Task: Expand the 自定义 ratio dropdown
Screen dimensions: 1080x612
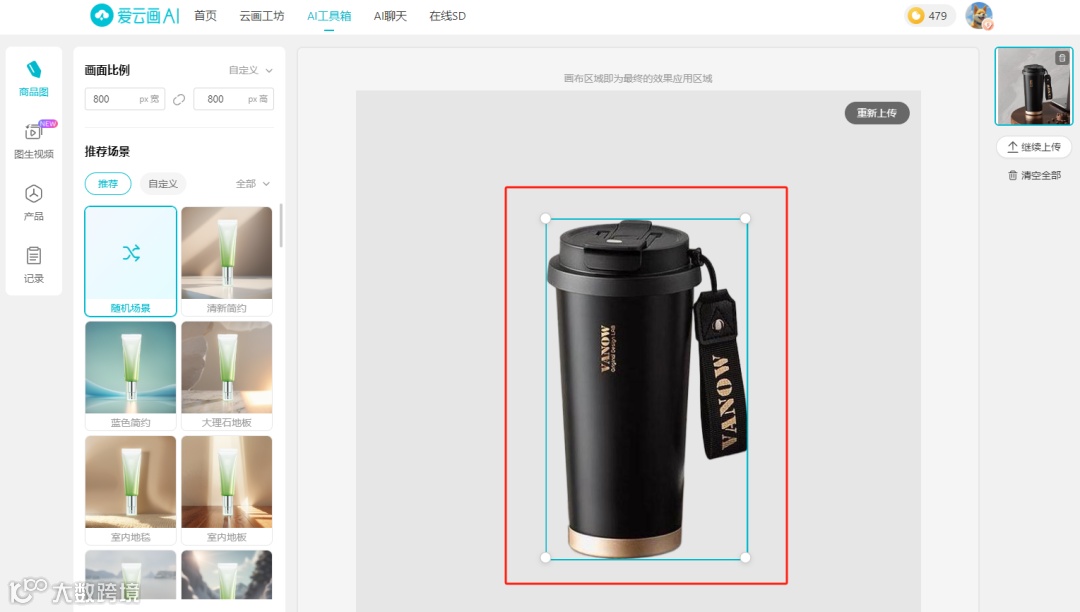Action: 251,70
